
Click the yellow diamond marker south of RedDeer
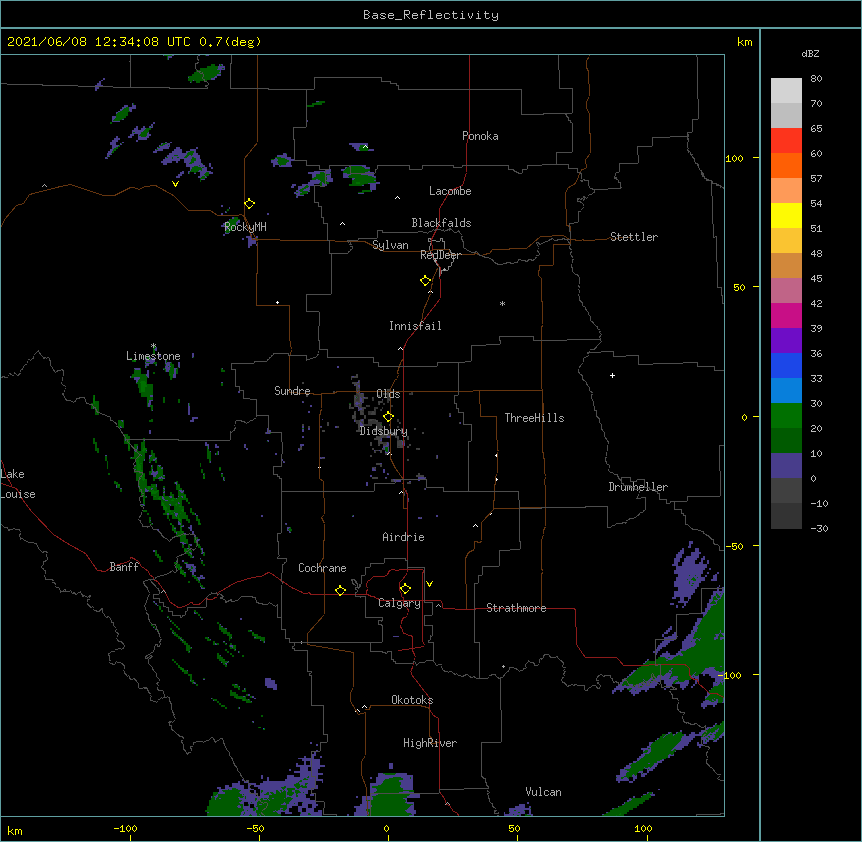coord(425,281)
